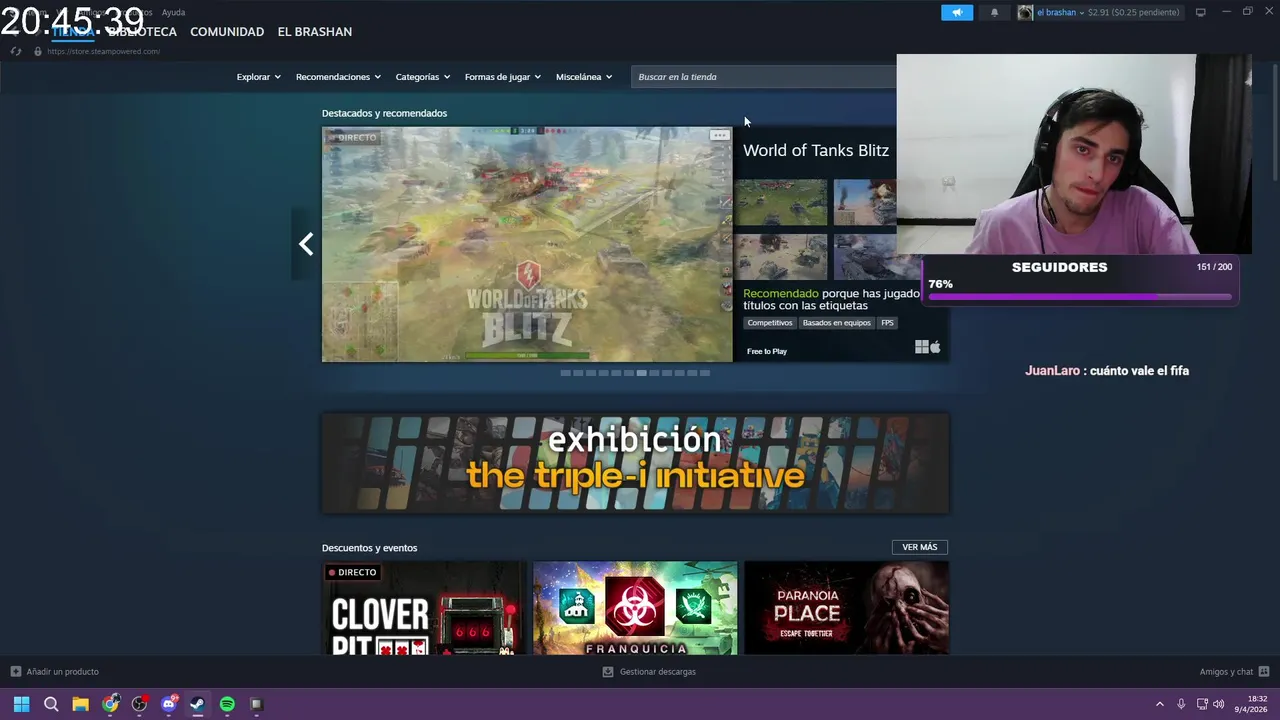Open the Windows Start menu
Viewport: 1280px width, 720px height.
pyautogui.click(x=21, y=704)
